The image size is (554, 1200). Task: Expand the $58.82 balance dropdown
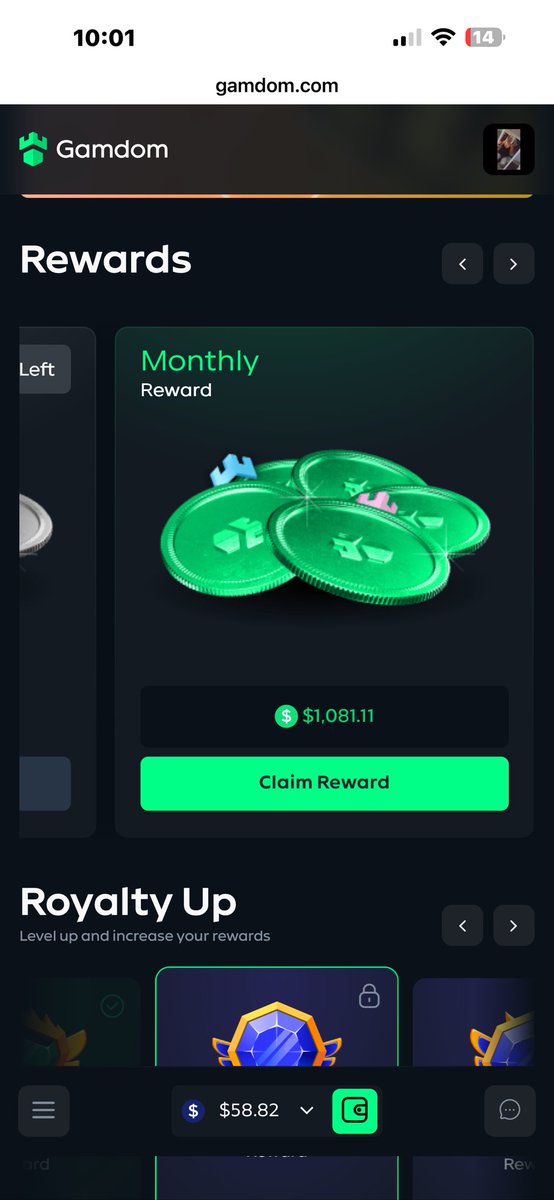click(307, 1110)
